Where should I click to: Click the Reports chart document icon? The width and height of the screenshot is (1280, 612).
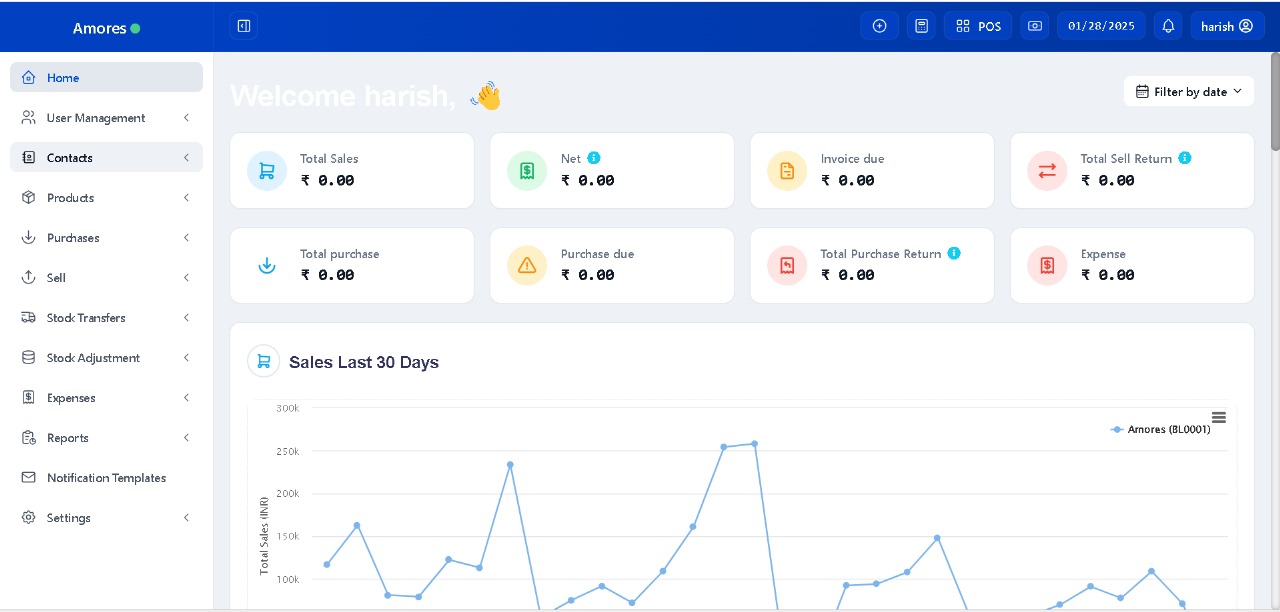(28, 437)
